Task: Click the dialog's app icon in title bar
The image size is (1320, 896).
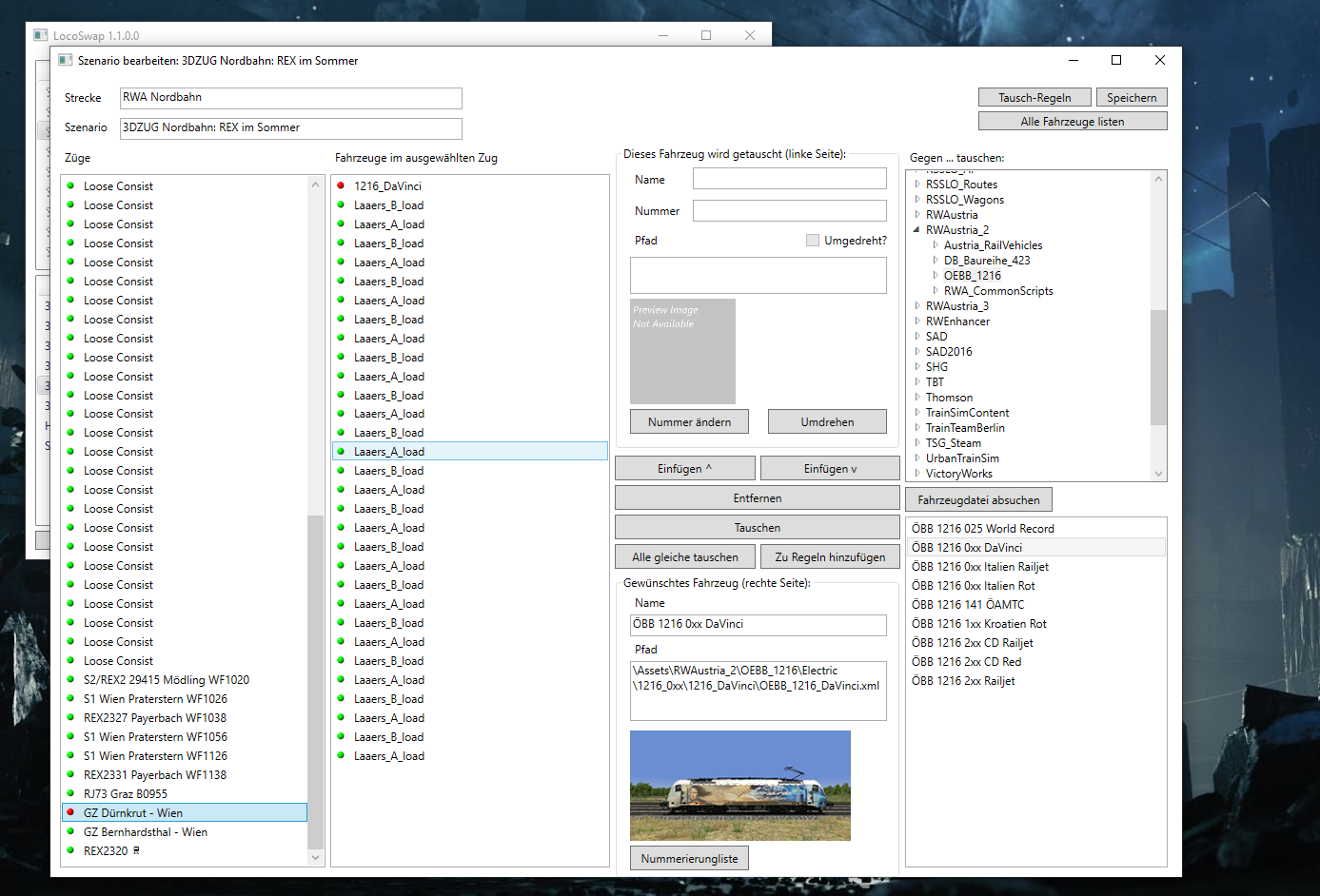Action: pyautogui.click(x=65, y=60)
